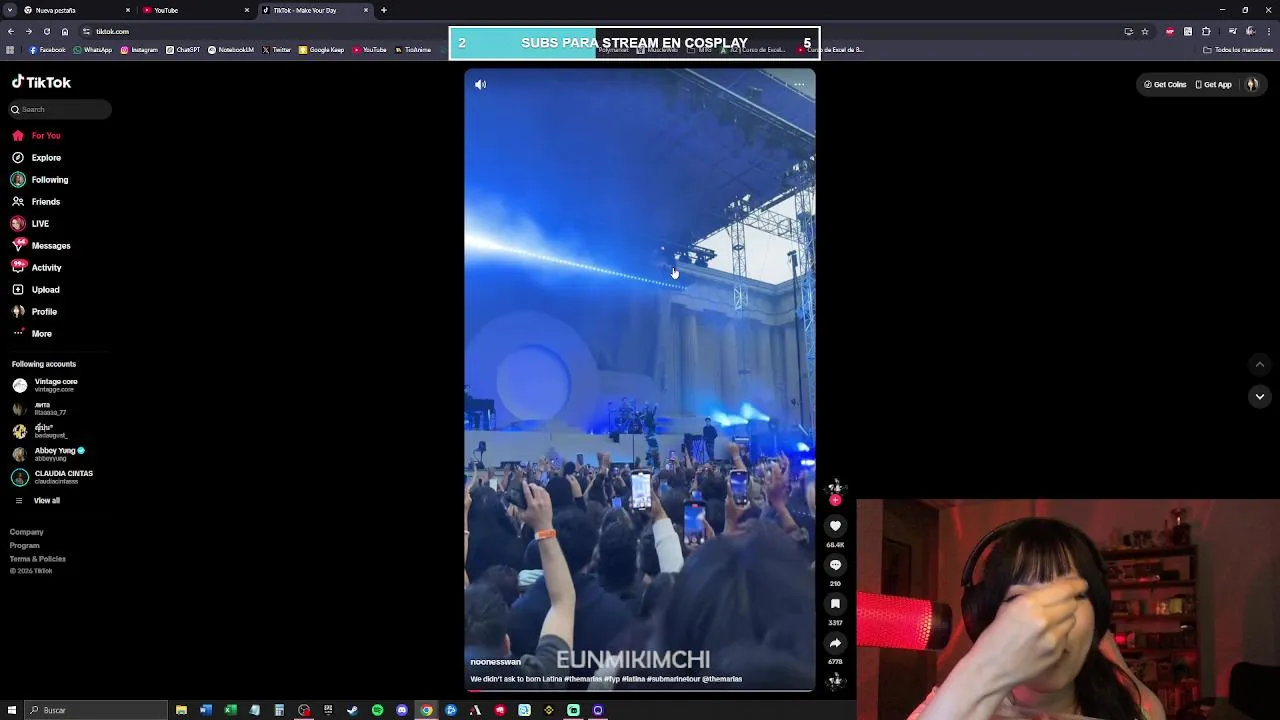Click the Get App button

(1214, 85)
